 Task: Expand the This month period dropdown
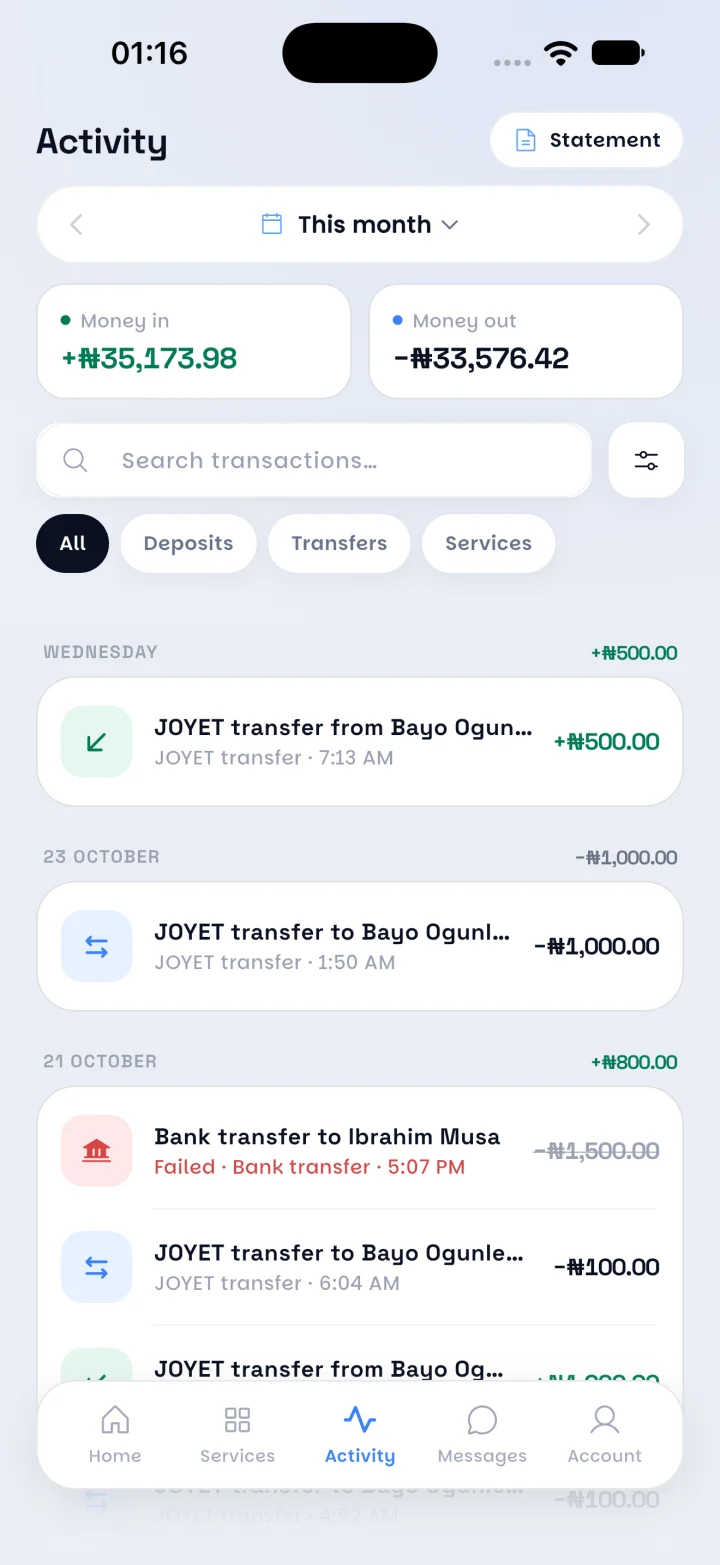pyautogui.click(x=360, y=224)
